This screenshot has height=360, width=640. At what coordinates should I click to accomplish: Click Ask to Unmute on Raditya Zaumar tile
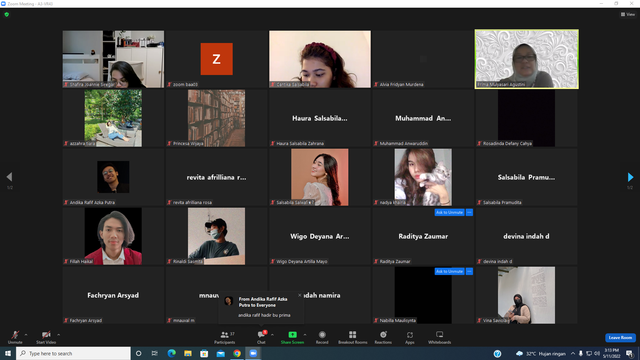coord(449,213)
